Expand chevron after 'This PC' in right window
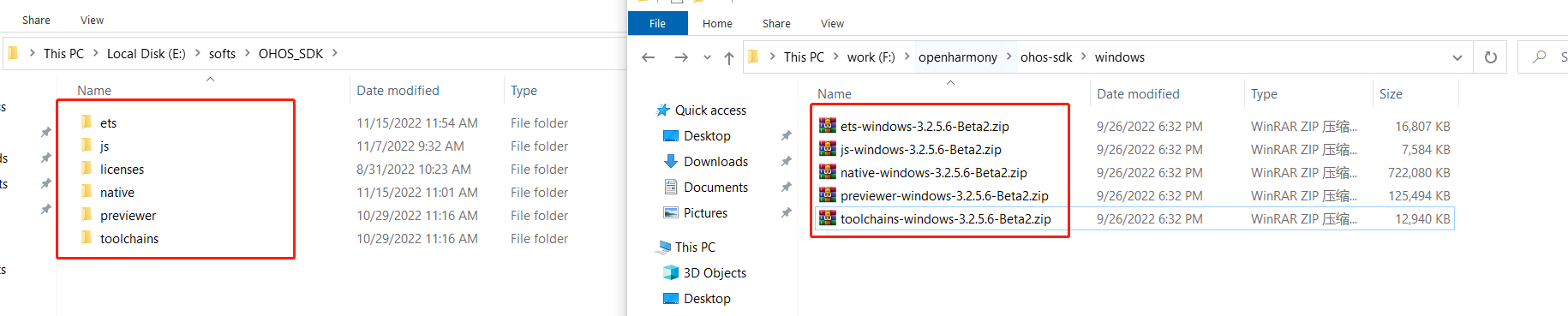This screenshot has width=1568, height=316. point(835,57)
